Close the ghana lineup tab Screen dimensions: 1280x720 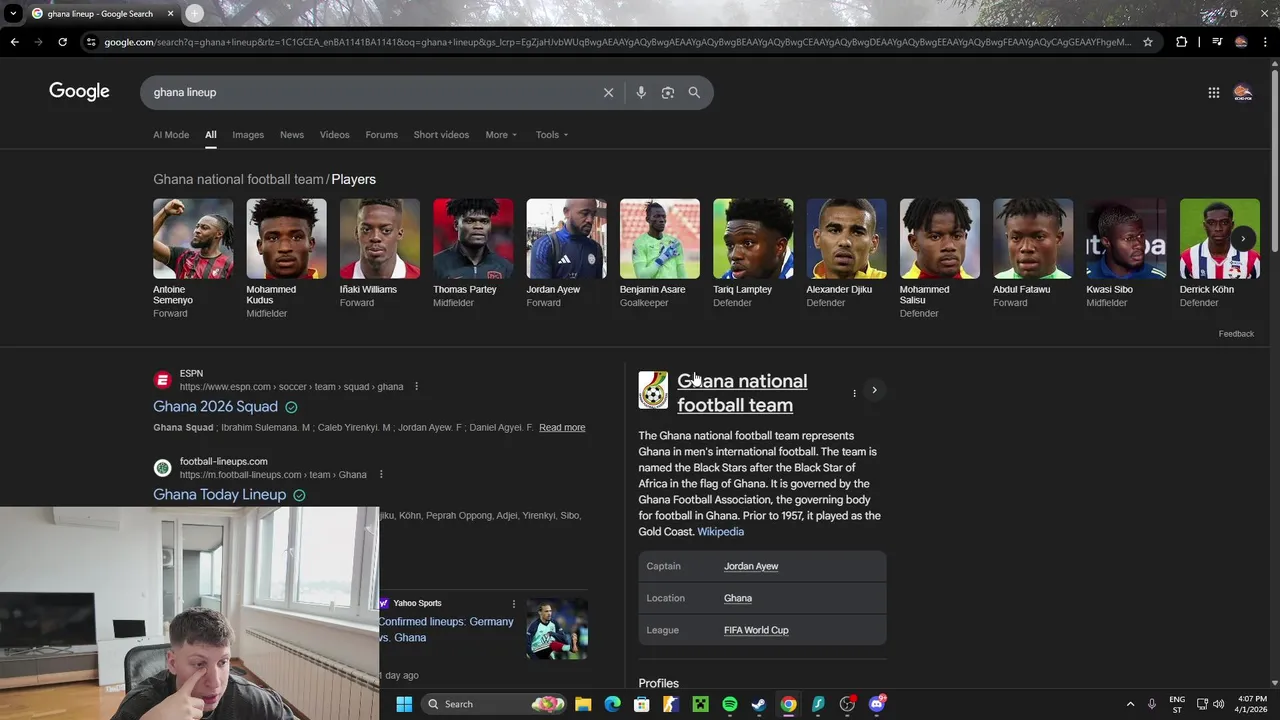coord(170,14)
